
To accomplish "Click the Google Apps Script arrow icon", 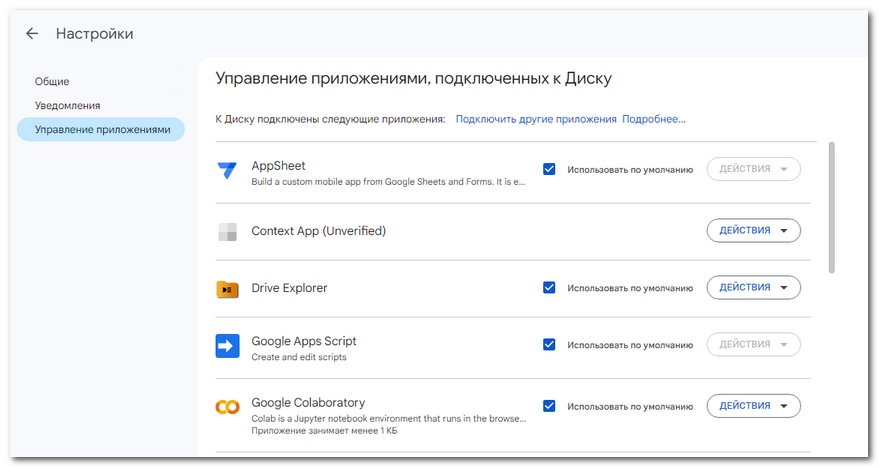I will 227,346.
